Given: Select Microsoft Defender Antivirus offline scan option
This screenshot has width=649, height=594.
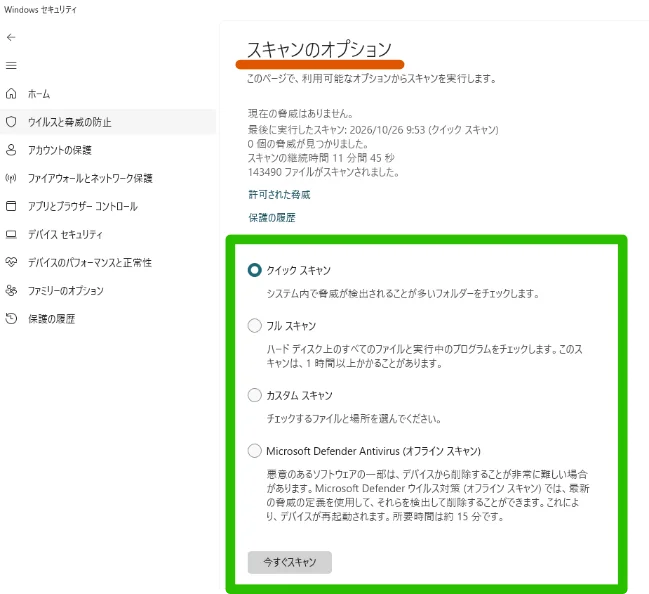Looking at the screenshot, I should tap(255, 451).
